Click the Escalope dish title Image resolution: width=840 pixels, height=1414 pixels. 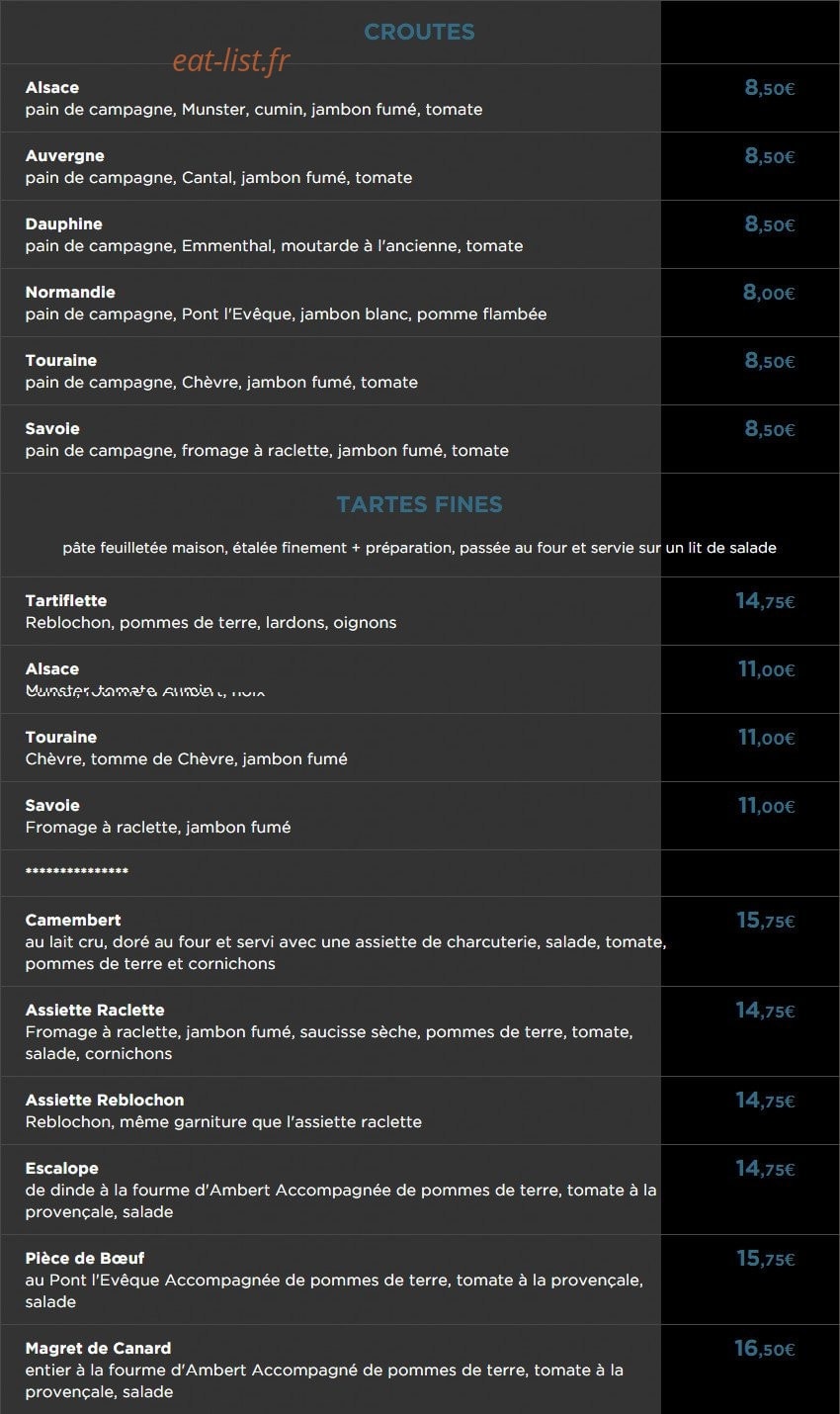click(62, 1169)
